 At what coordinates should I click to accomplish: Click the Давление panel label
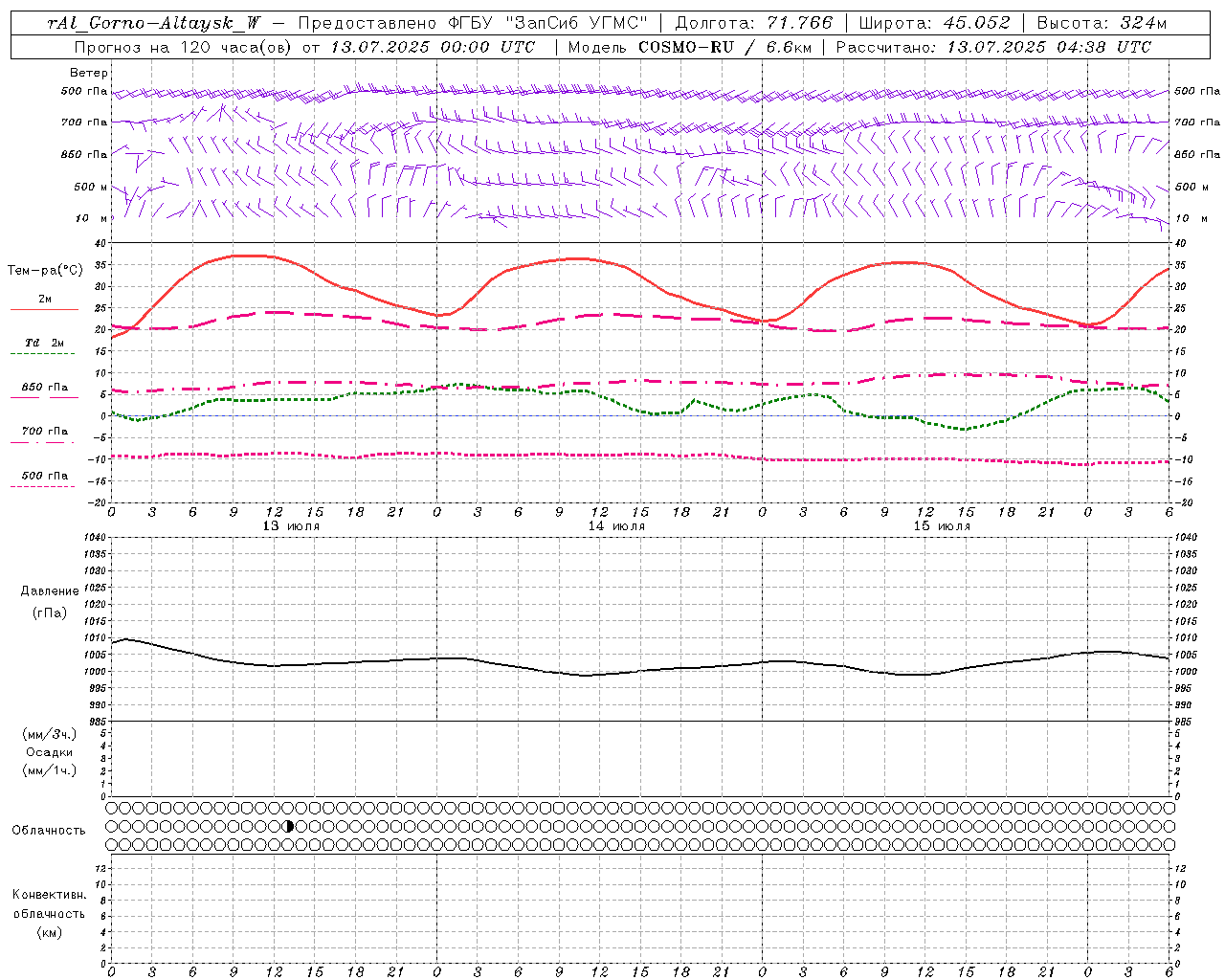50,591
